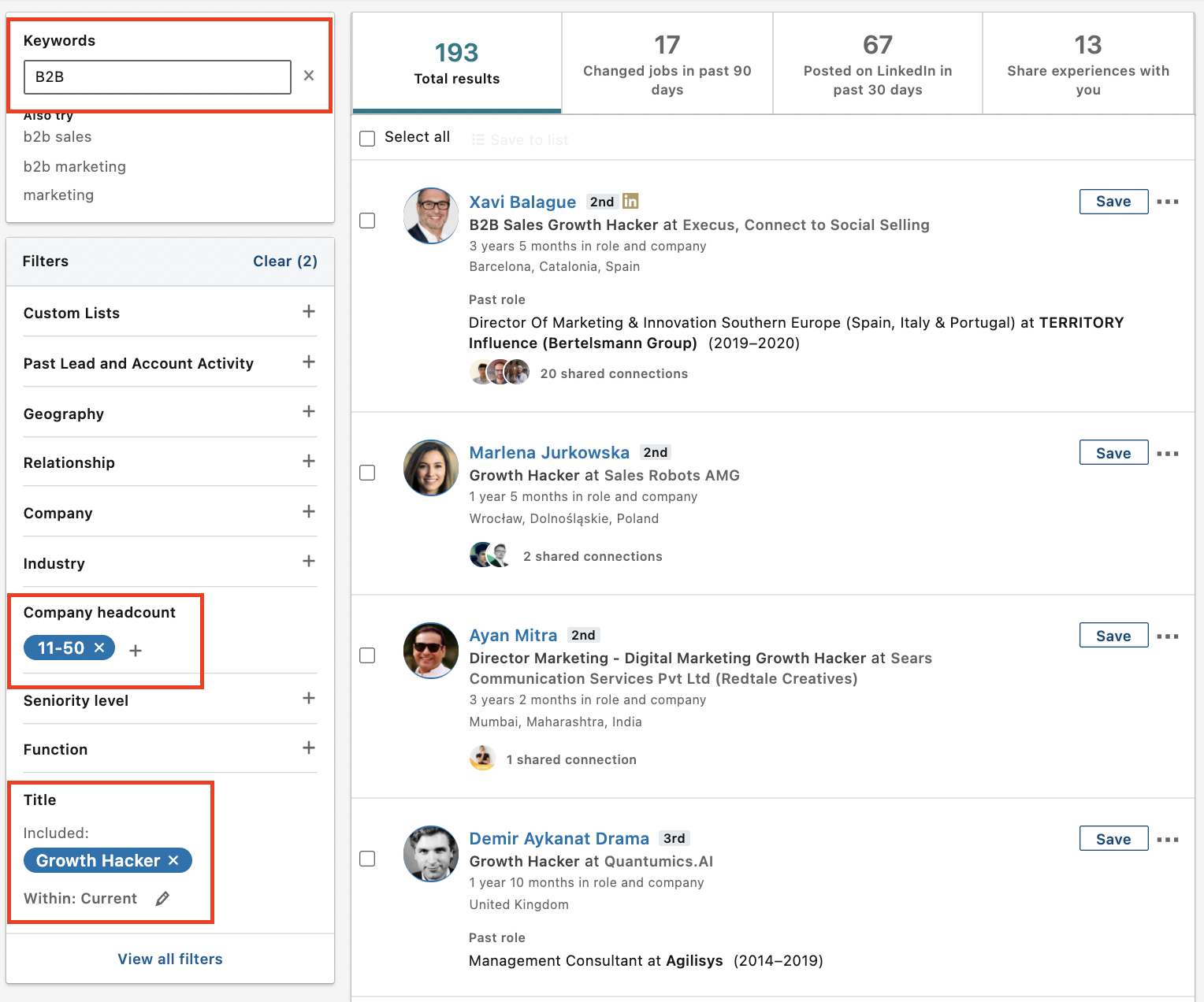Open Marlena Jurkowska's profile name link

[549, 453]
